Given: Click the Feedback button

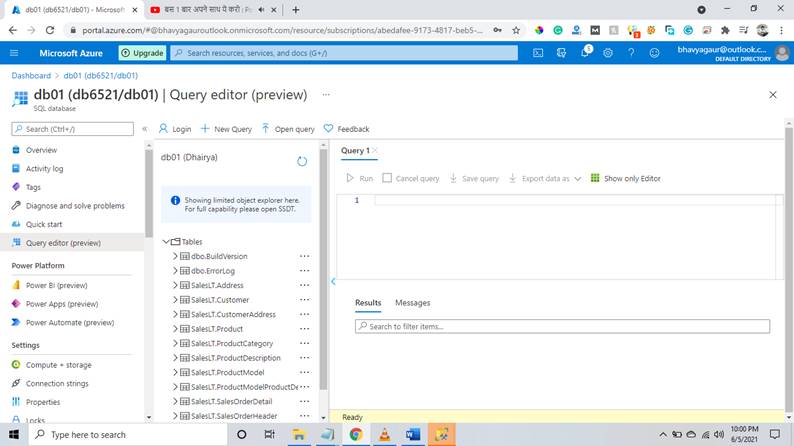Looking at the screenshot, I should click(x=347, y=129).
